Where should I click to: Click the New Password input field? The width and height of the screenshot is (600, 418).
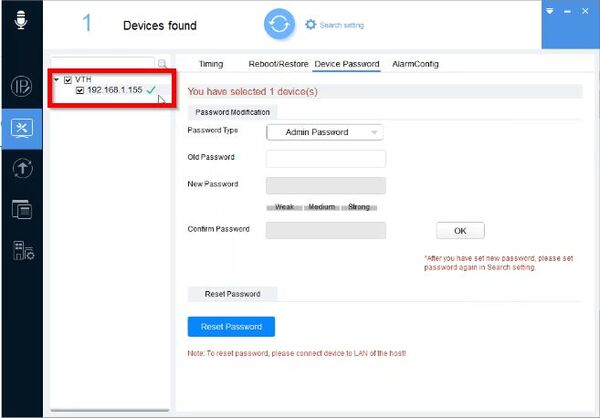(326, 186)
